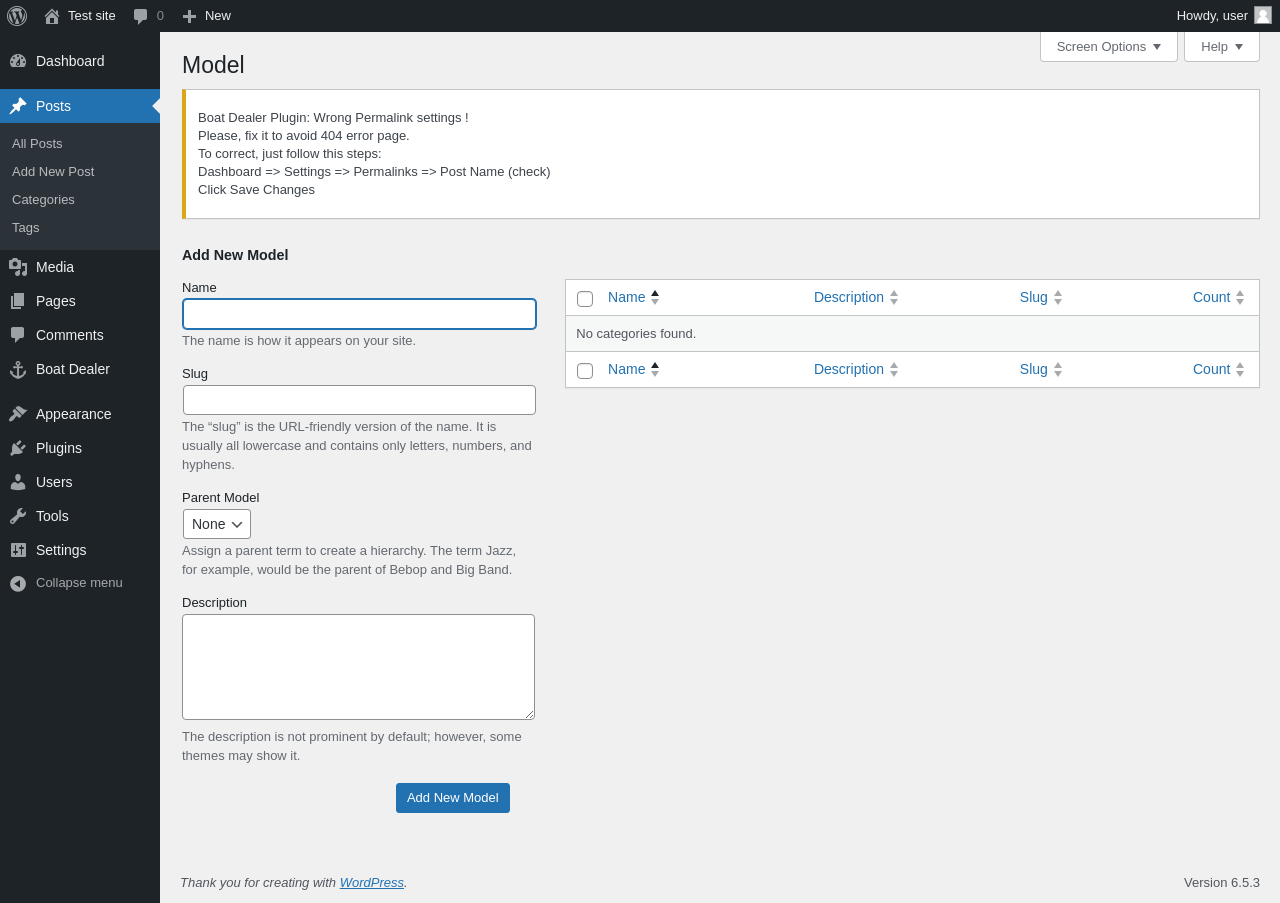Click Howdy, user account text
Screen dimensions: 1280x903
point(1212,15)
